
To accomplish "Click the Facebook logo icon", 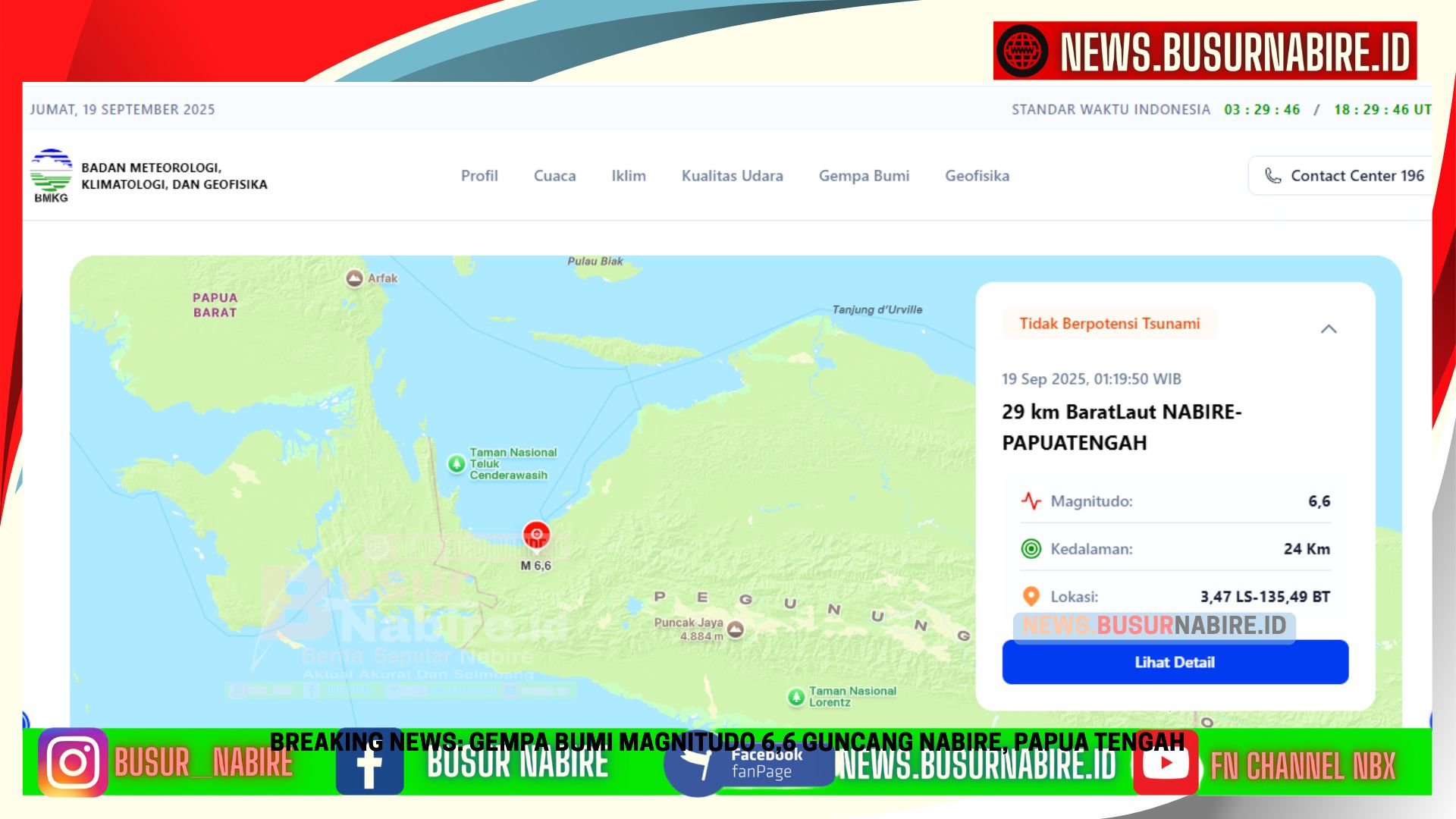I will pos(369,764).
